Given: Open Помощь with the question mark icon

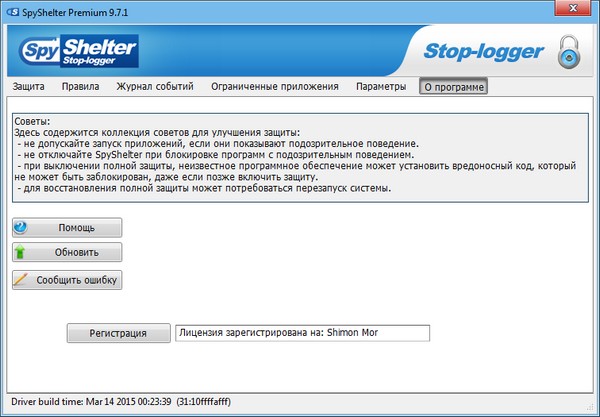Looking at the screenshot, I should [x=67, y=228].
